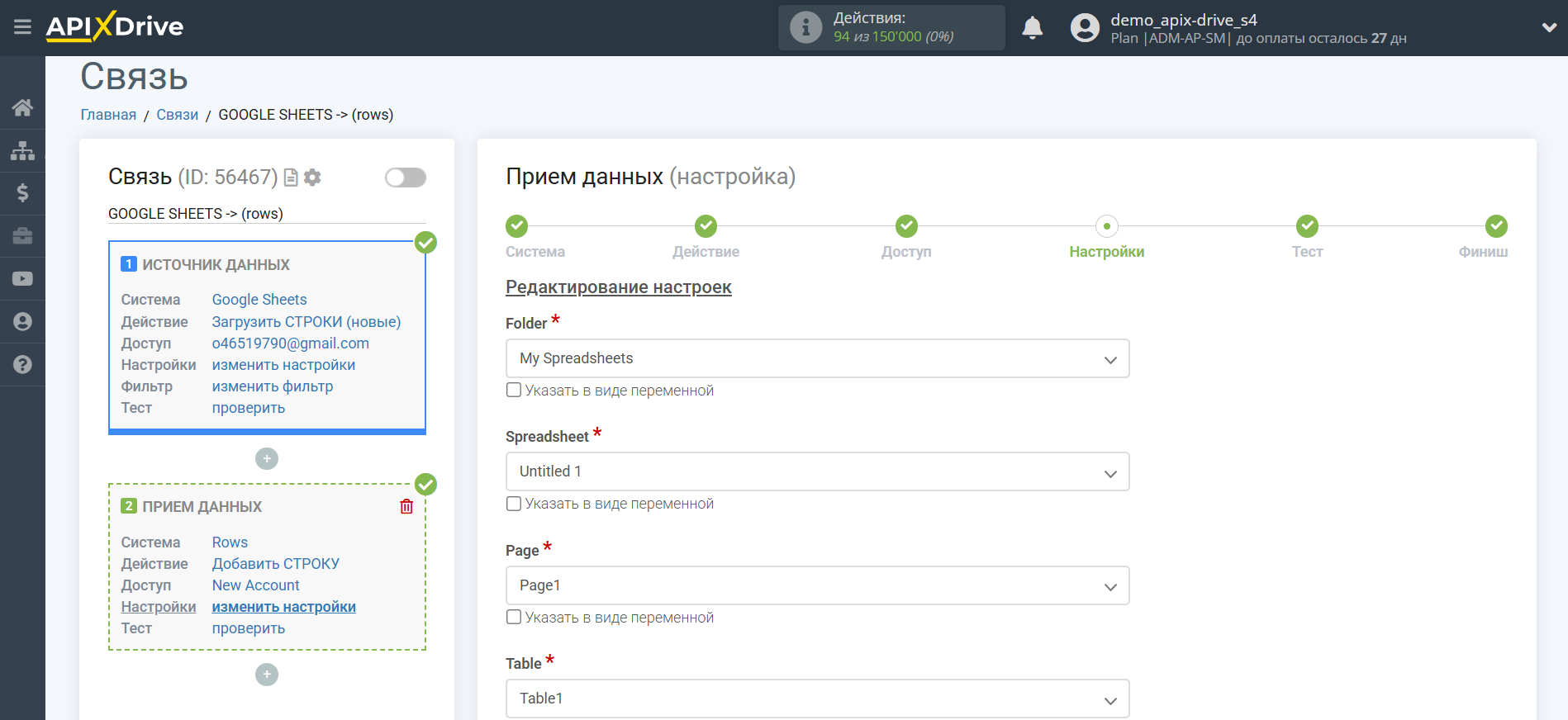Open the Spreadsheet dropdown Untitled 1
Image resolution: width=1568 pixels, height=720 pixels.
pos(817,471)
